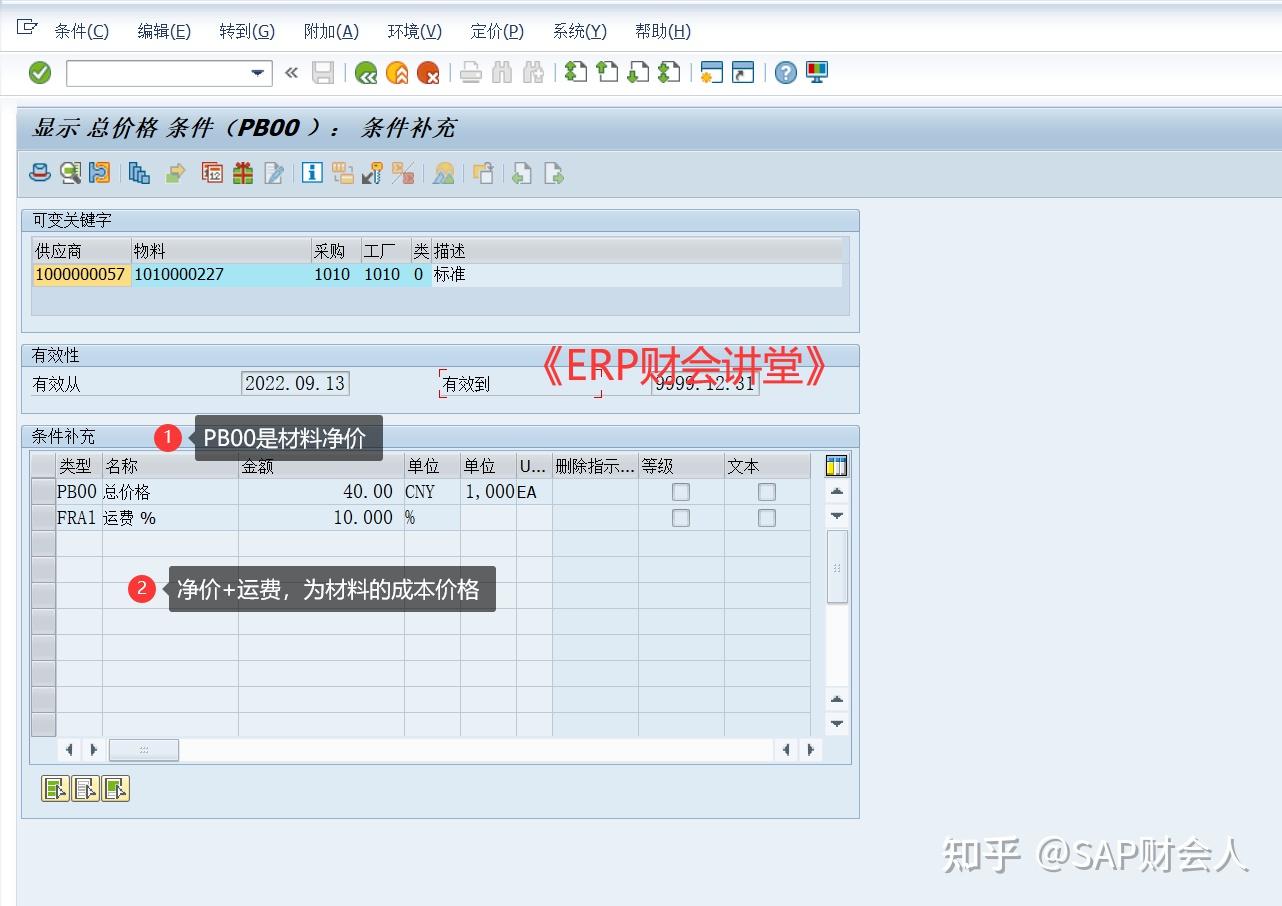Image resolution: width=1282 pixels, height=906 pixels.
Task: Open the command field dropdown arrow
Action: pyautogui.click(x=256, y=73)
